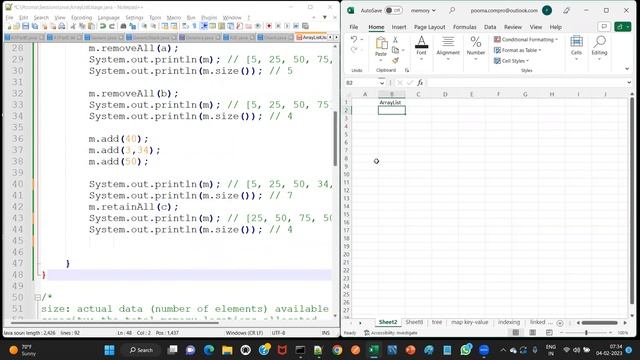640x360 pixels.
Task: Click inside the Excel formula bar field
Action: [526, 83]
